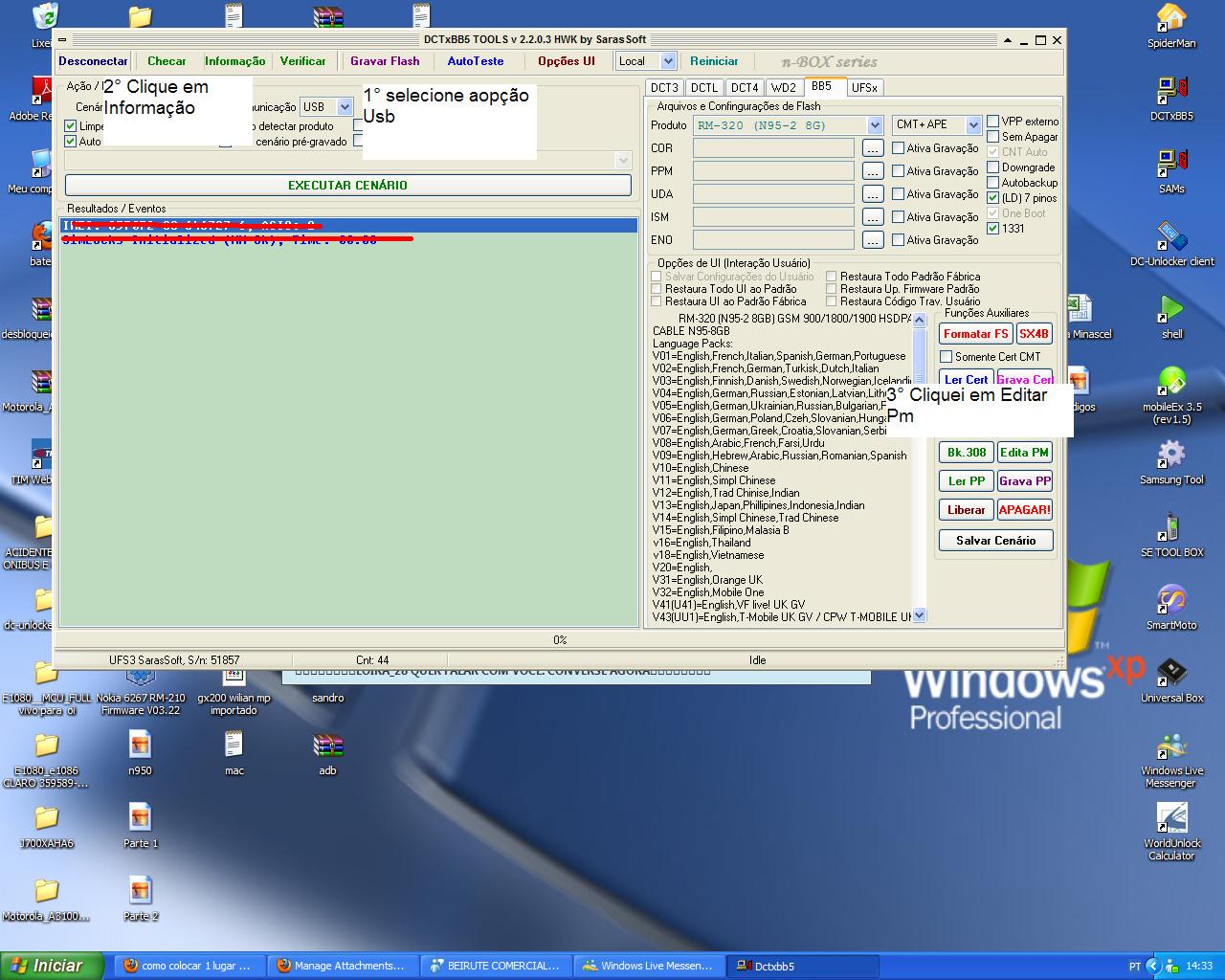
Task: Click Formatar FS button
Action: 975,334
